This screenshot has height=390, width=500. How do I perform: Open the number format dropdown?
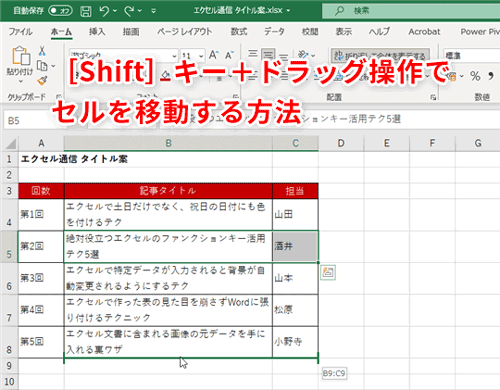472,56
